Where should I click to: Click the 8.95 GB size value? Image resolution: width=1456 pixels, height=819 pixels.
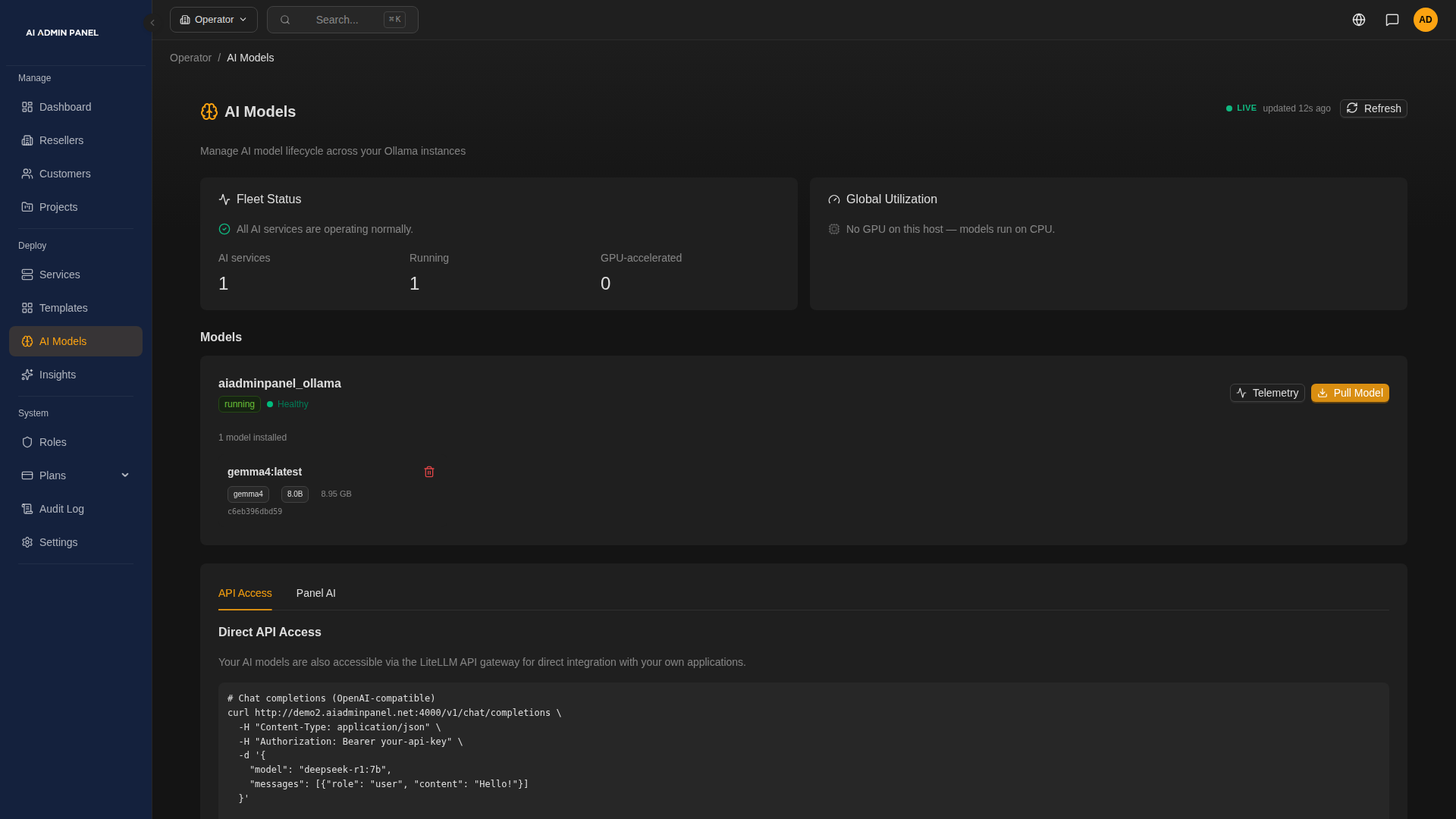336,494
